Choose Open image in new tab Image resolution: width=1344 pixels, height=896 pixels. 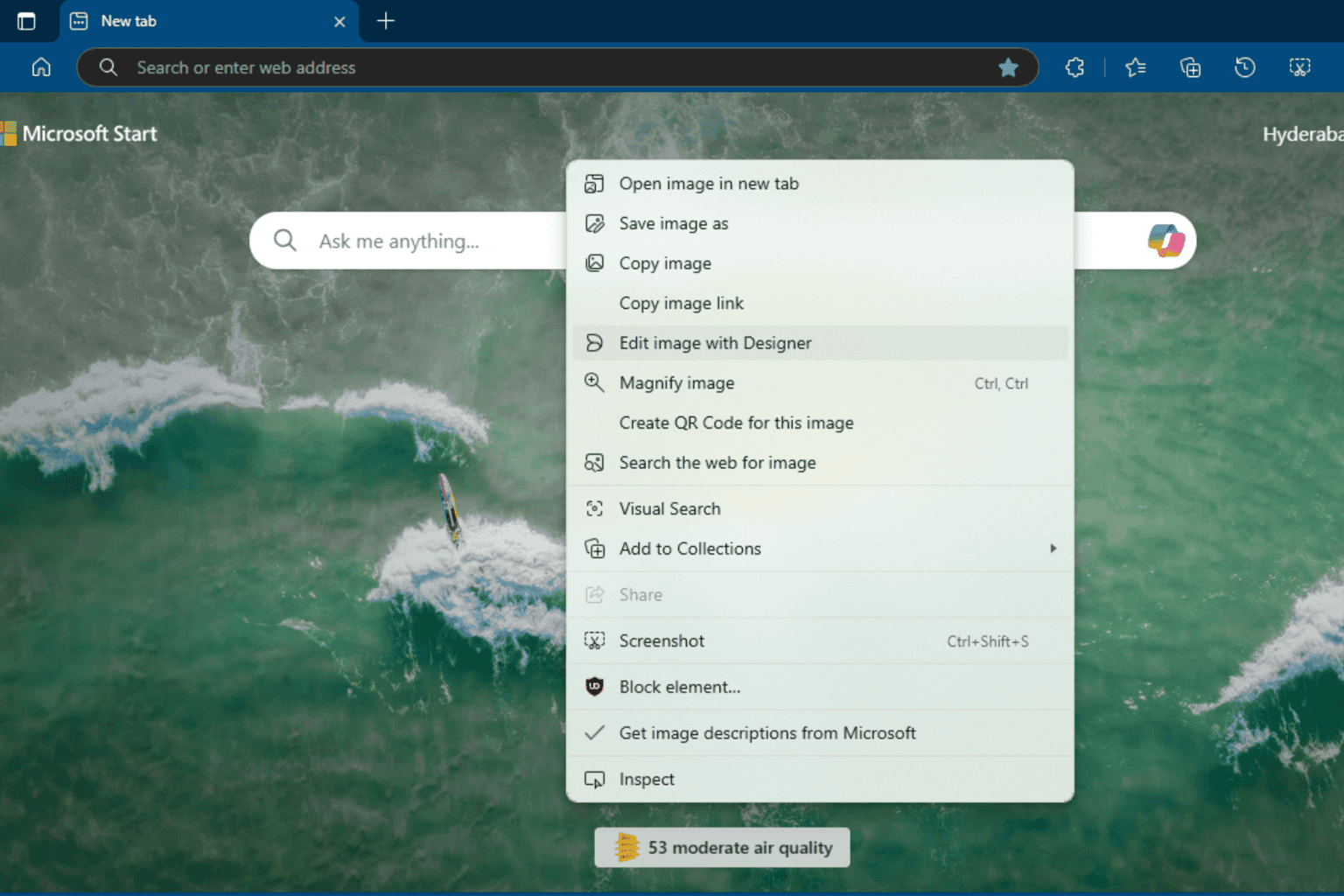pyautogui.click(x=820, y=184)
